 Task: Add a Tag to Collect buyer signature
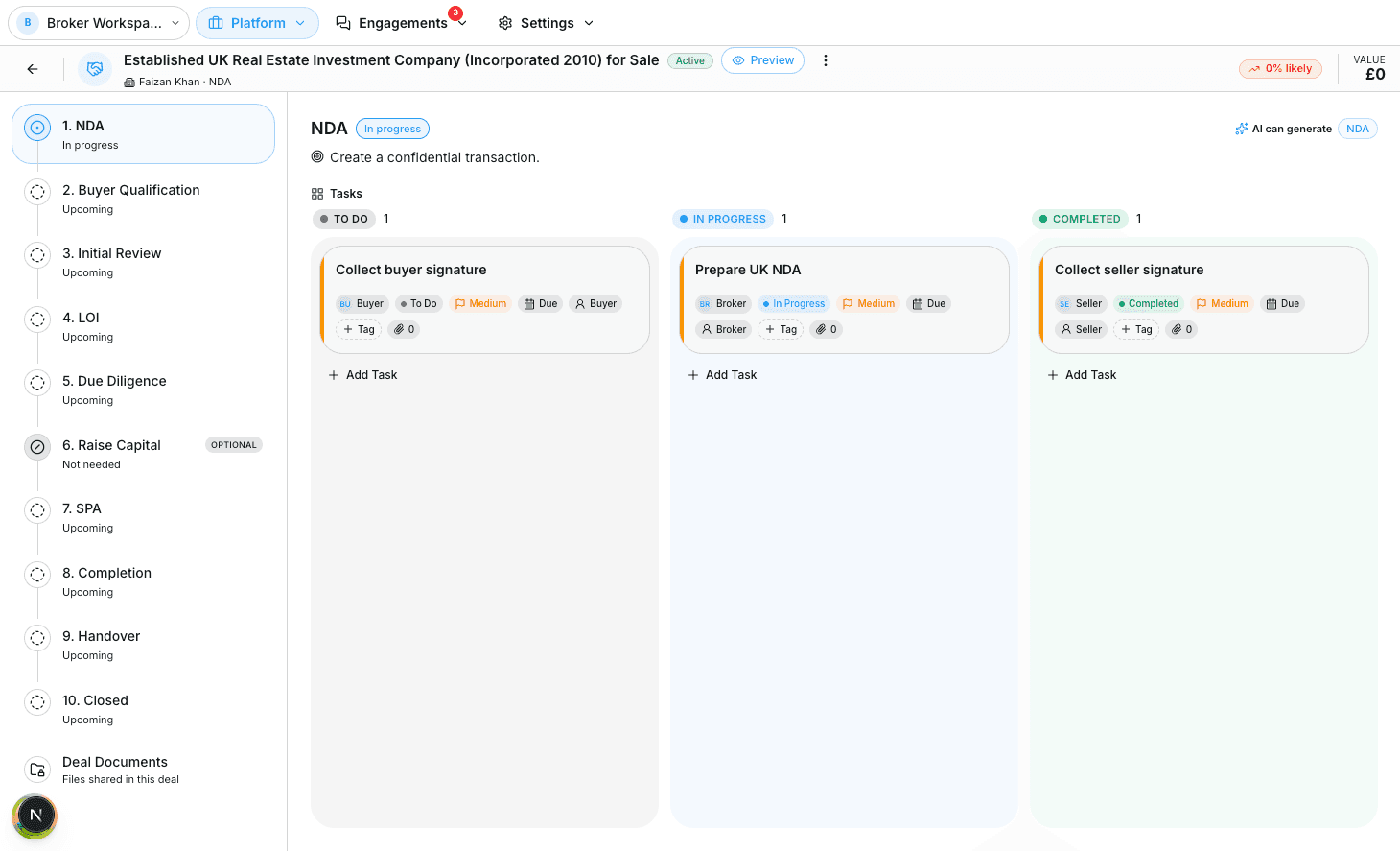click(359, 329)
